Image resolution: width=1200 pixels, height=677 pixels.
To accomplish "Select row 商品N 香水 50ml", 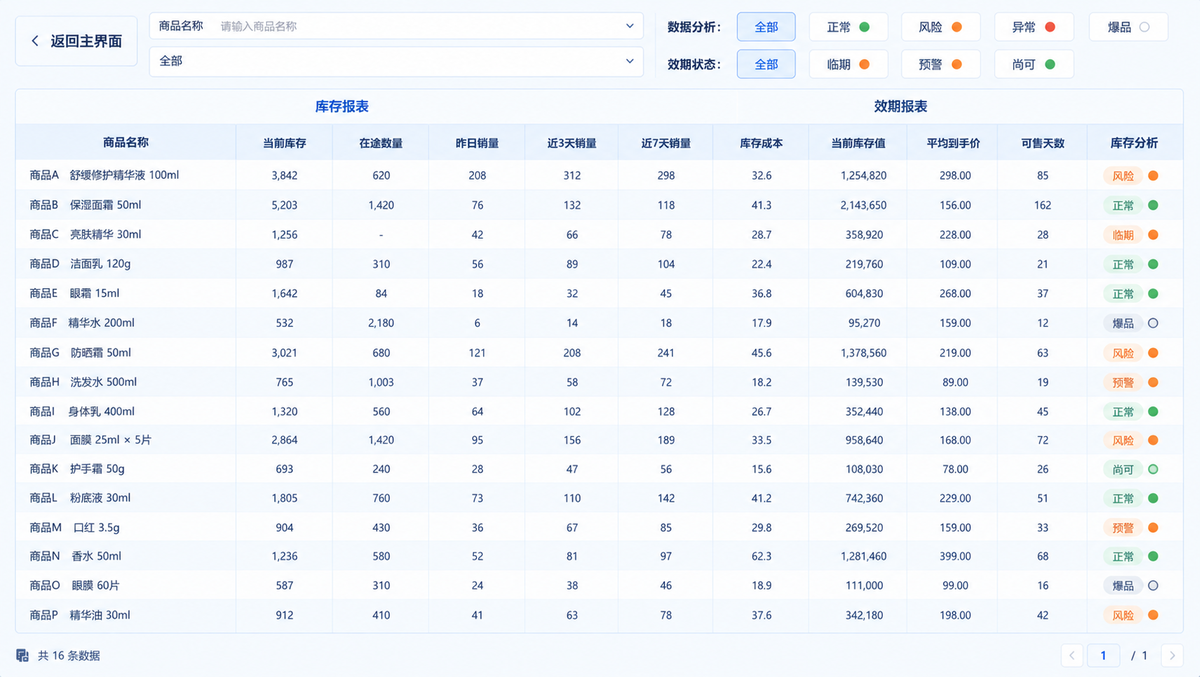I will [x=599, y=557].
